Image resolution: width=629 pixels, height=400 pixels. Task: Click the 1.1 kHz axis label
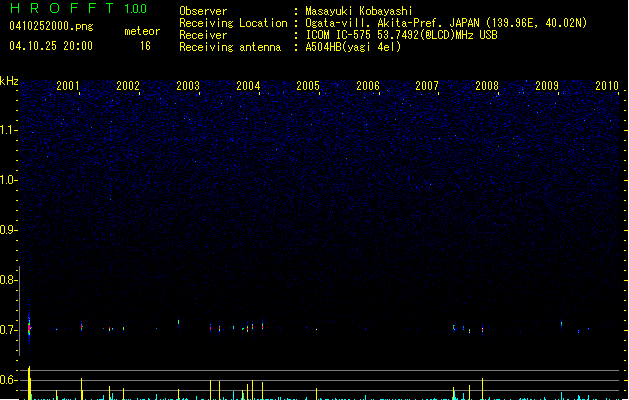click(x=8, y=130)
